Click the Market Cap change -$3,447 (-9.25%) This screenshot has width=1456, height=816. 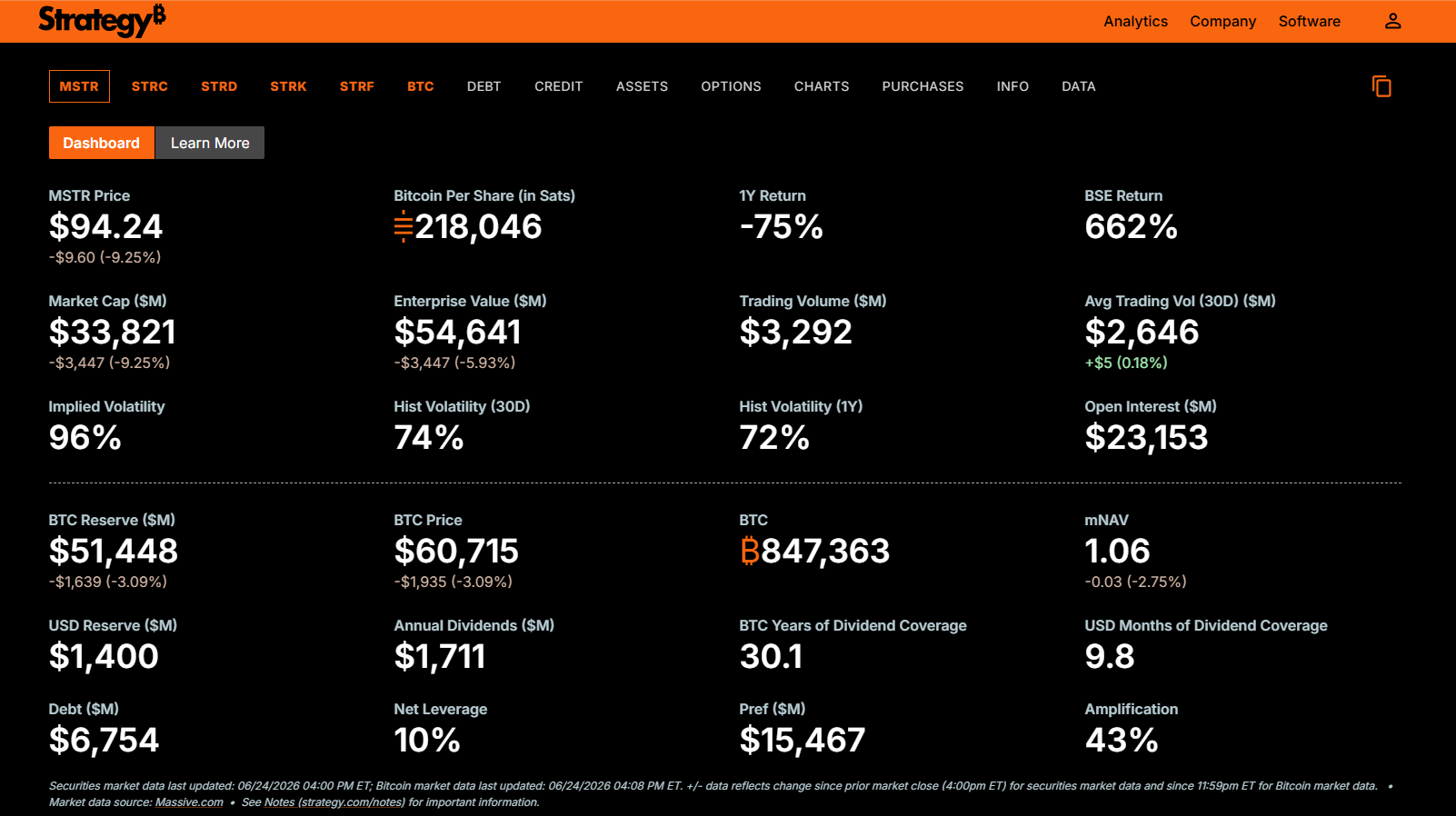tap(109, 363)
